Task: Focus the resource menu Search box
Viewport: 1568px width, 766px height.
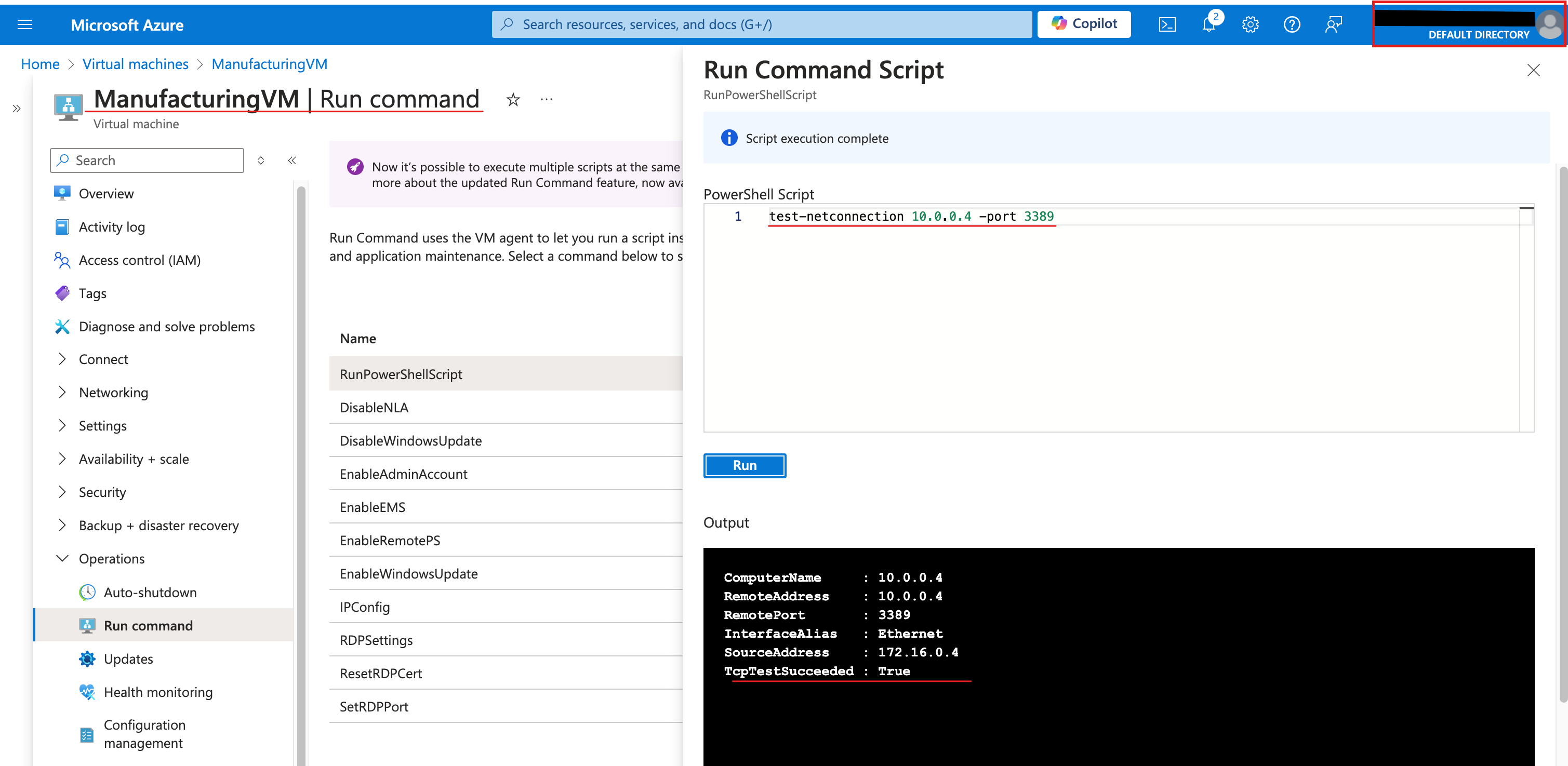Action: [147, 160]
